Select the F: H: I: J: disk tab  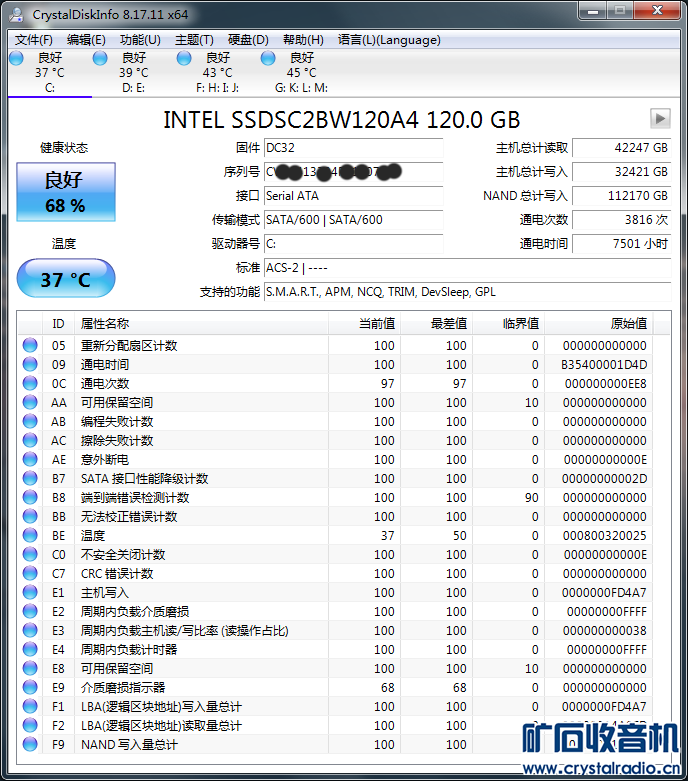click(x=218, y=73)
